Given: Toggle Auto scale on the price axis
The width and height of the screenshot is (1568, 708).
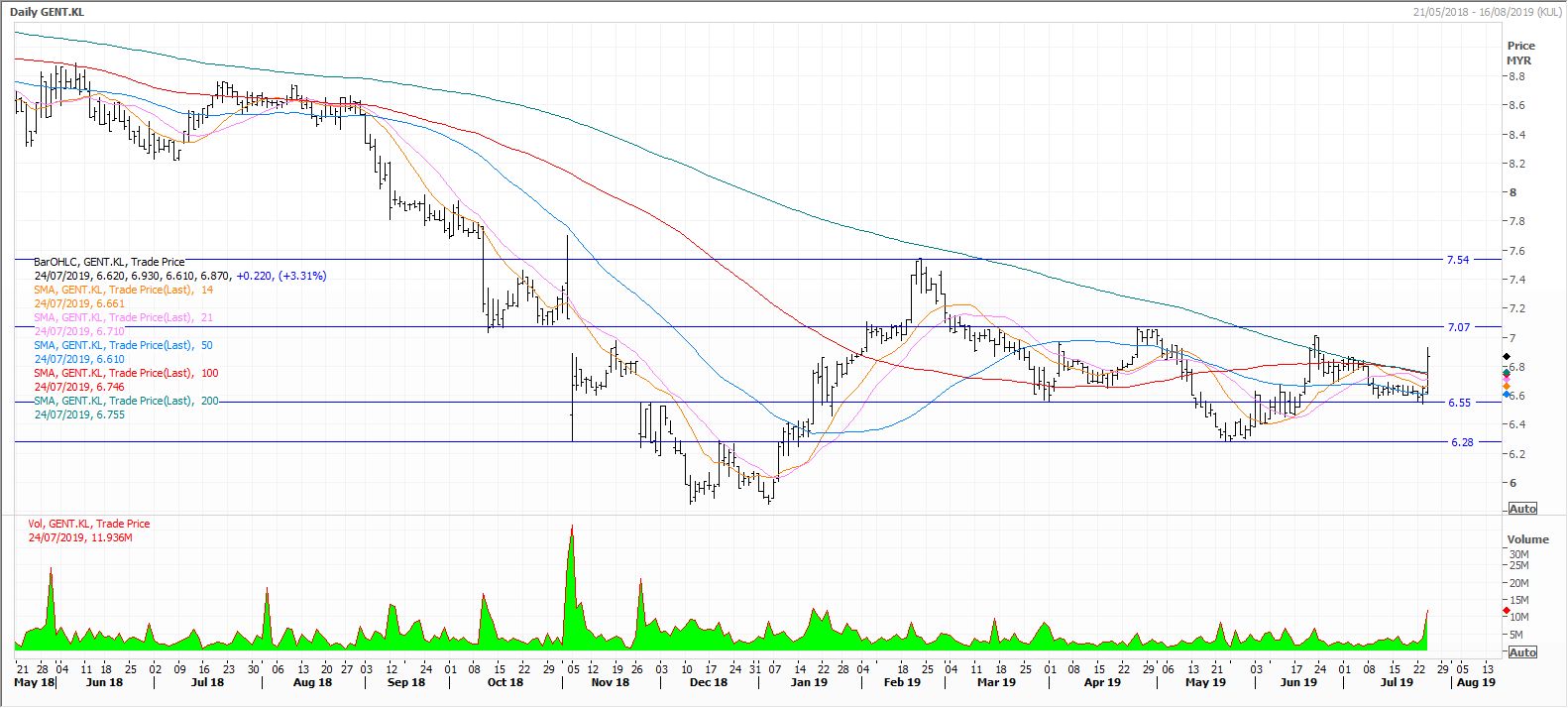Looking at the screenshot, I should 1521,509.
